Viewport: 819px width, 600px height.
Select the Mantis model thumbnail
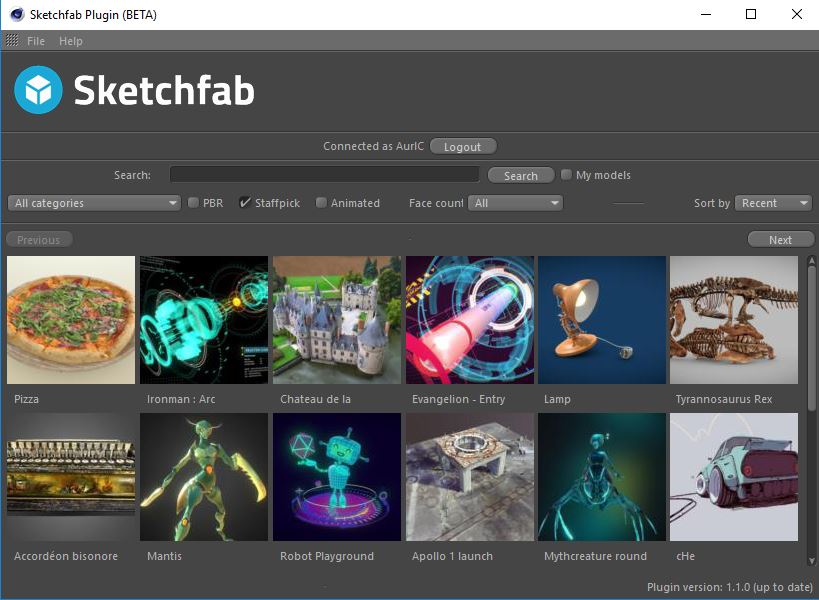(x=204, y=477)
